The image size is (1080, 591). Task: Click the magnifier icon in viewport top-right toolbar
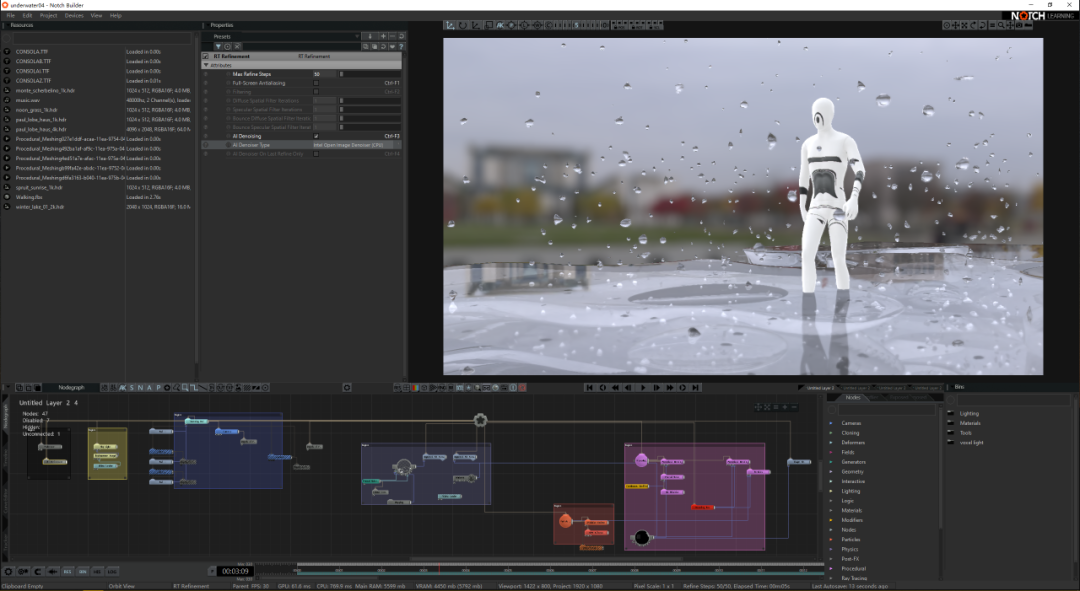[1001, 25]
